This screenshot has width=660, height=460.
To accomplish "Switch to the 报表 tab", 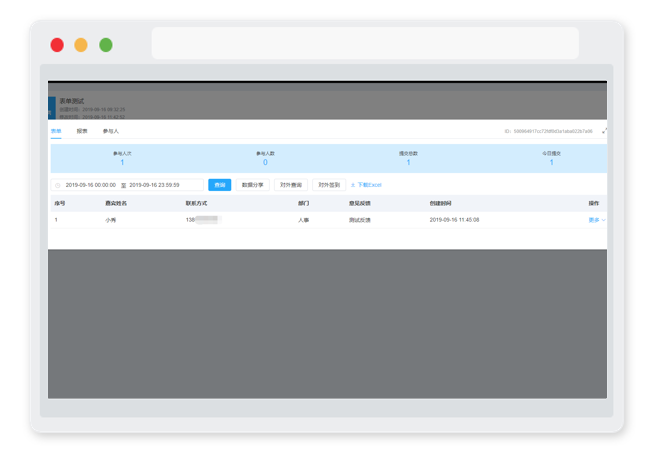I will coord(82,131).
